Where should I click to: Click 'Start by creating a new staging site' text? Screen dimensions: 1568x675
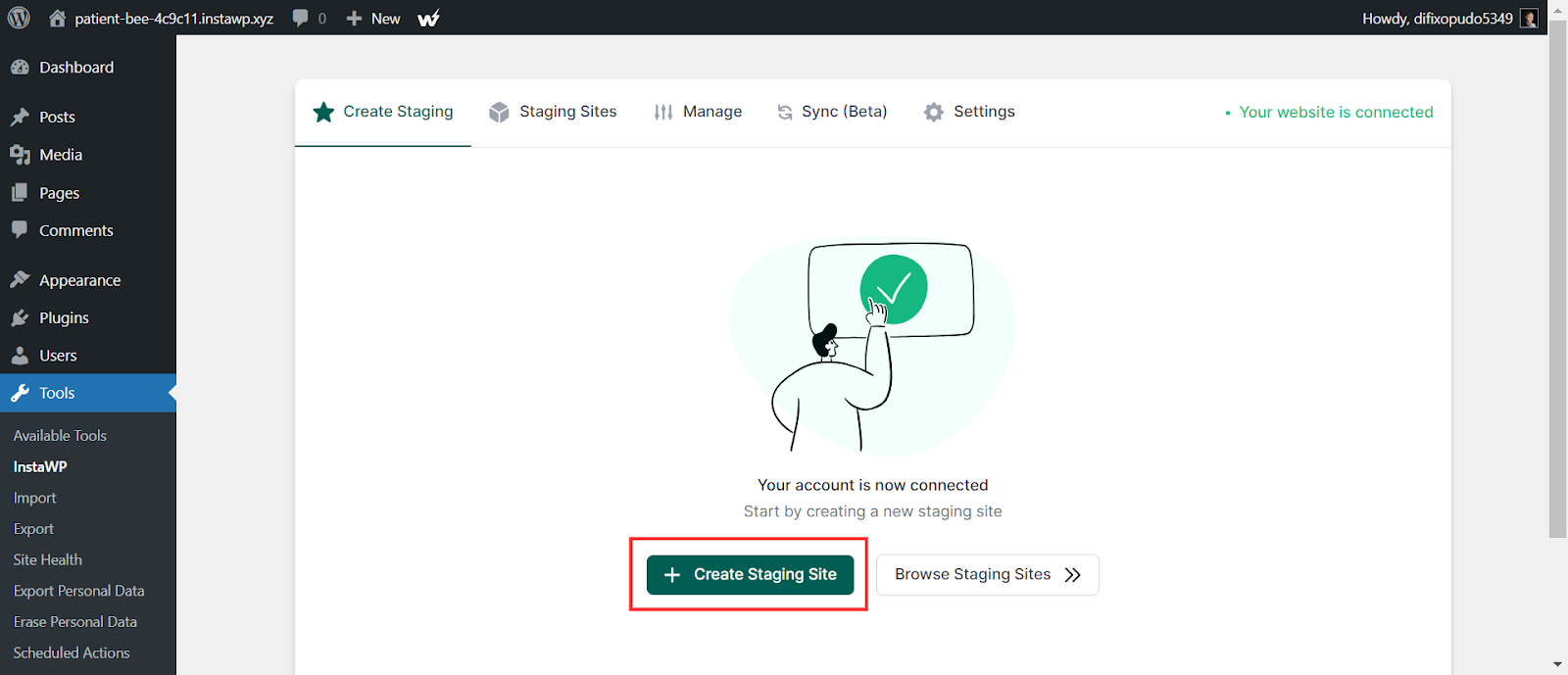click(872, 511)
